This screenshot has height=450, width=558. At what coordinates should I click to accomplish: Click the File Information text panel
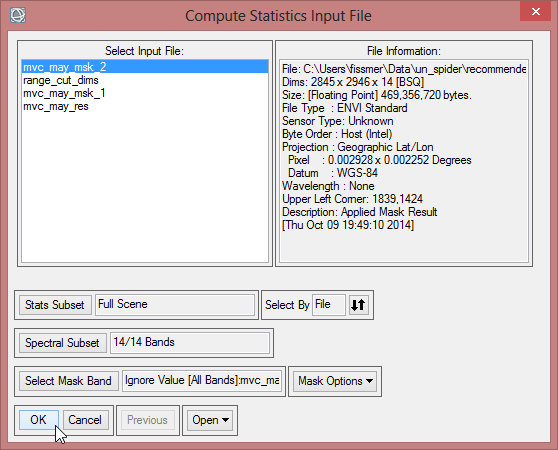pyautogui.click(x=404, y=161)
